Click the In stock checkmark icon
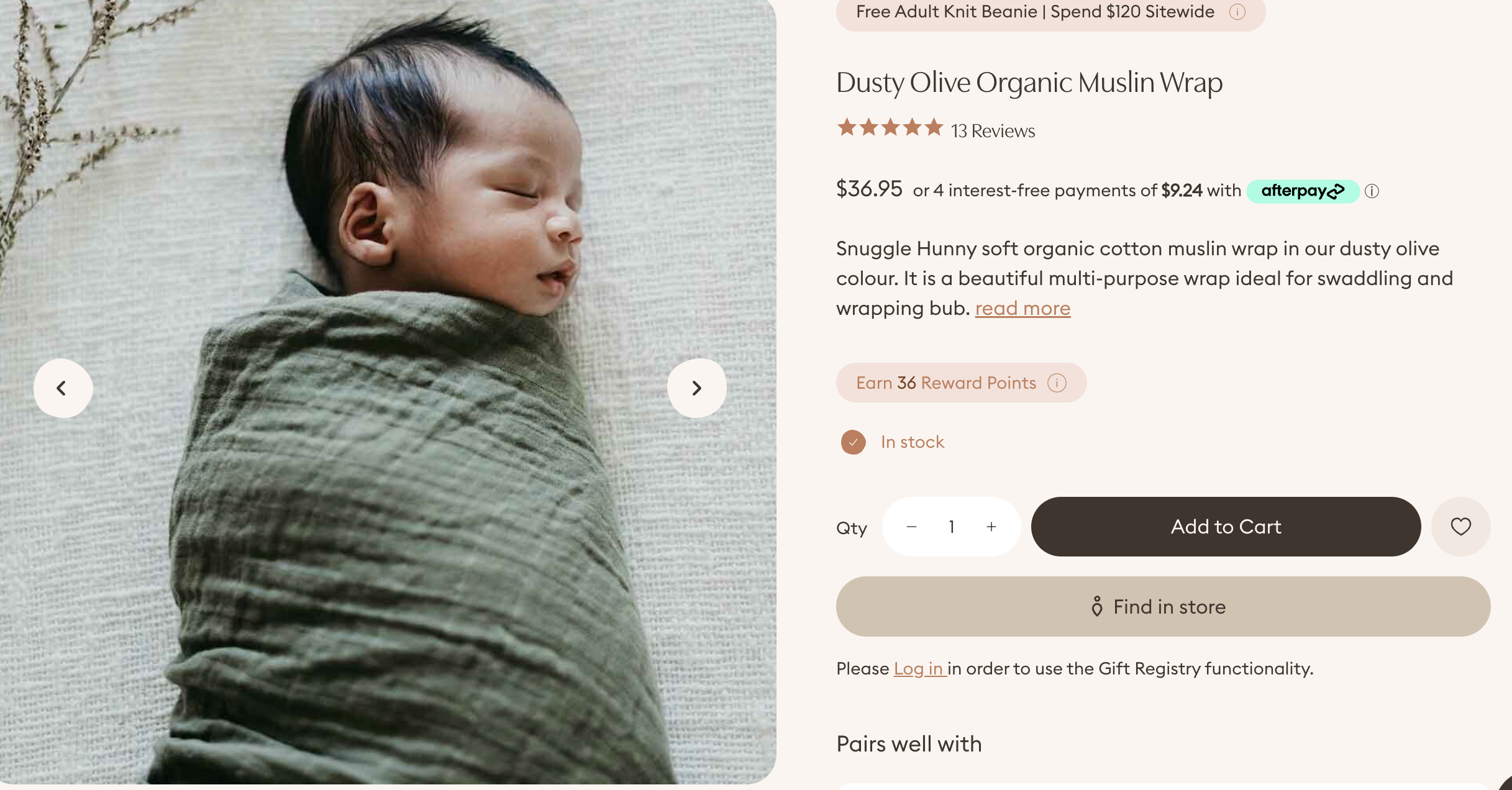 coord(853,442)
